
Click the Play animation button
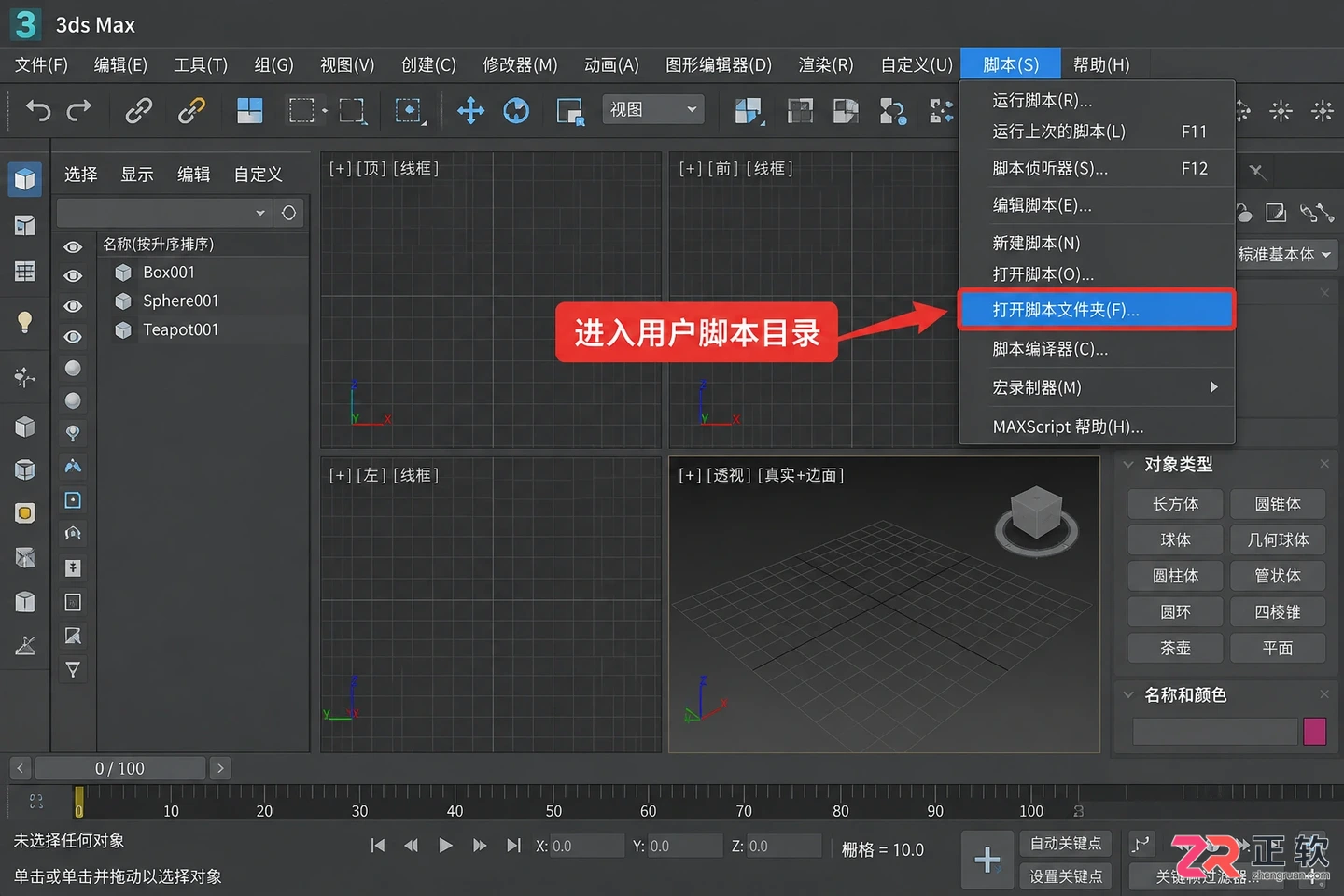click(445, 846)
